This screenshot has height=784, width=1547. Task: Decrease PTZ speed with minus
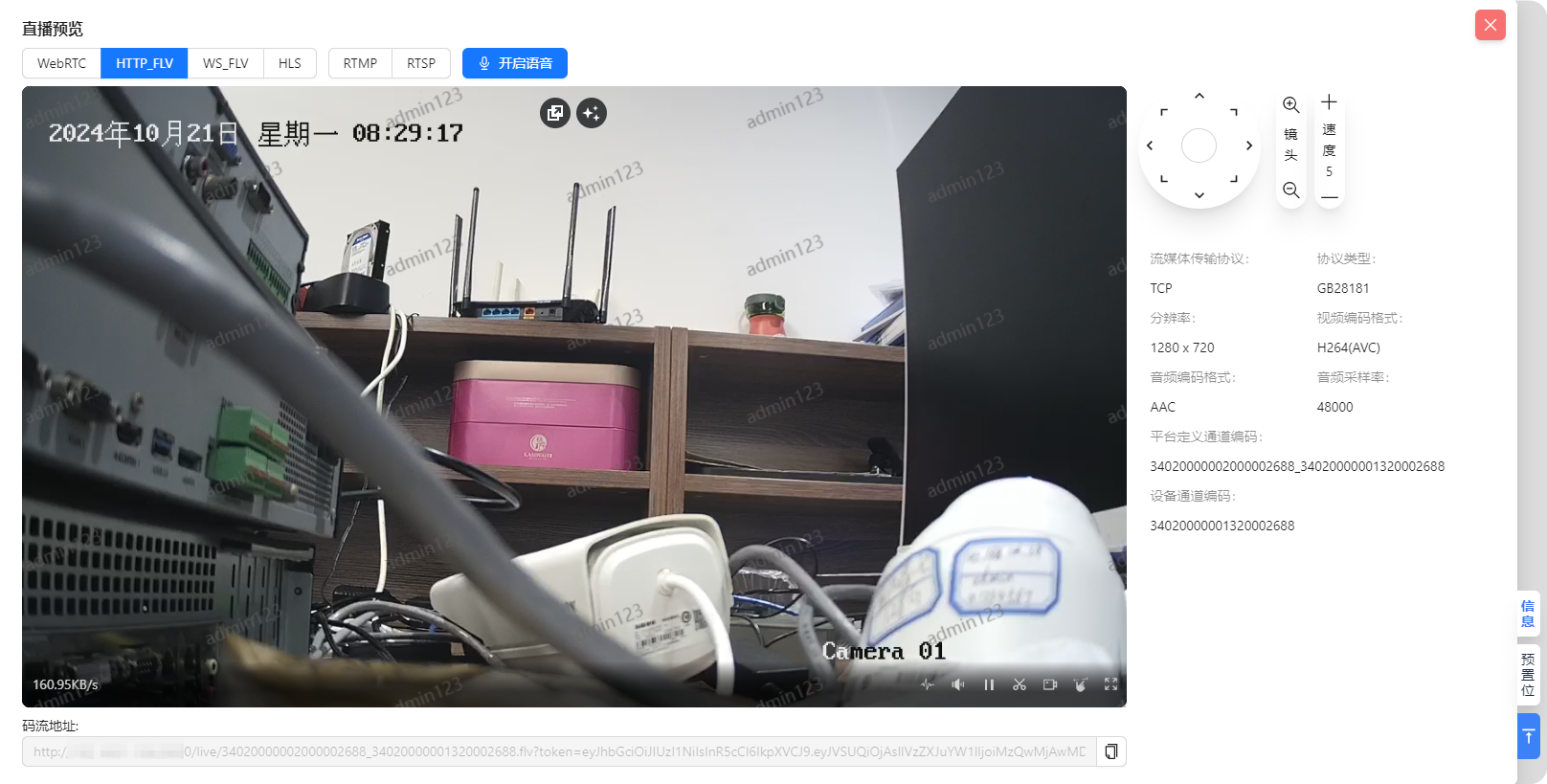(x=1329, y=196)
